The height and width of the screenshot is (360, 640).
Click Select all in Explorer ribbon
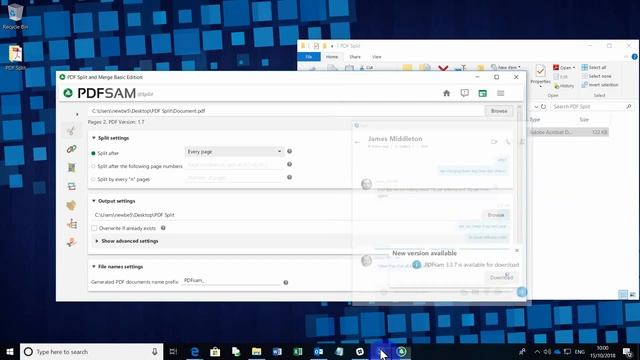(x=594, y=67)
